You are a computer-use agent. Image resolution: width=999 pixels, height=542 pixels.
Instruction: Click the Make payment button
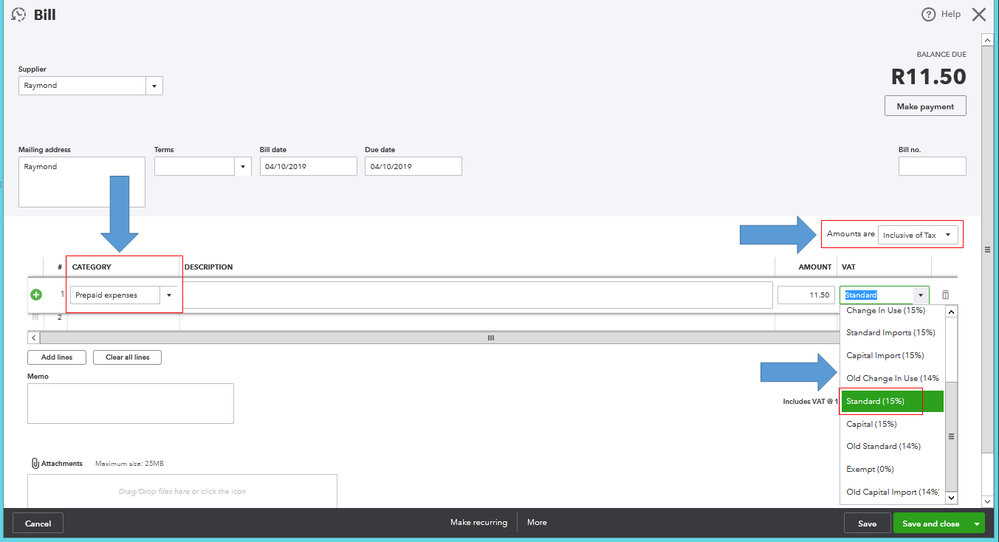coord(925,106)
